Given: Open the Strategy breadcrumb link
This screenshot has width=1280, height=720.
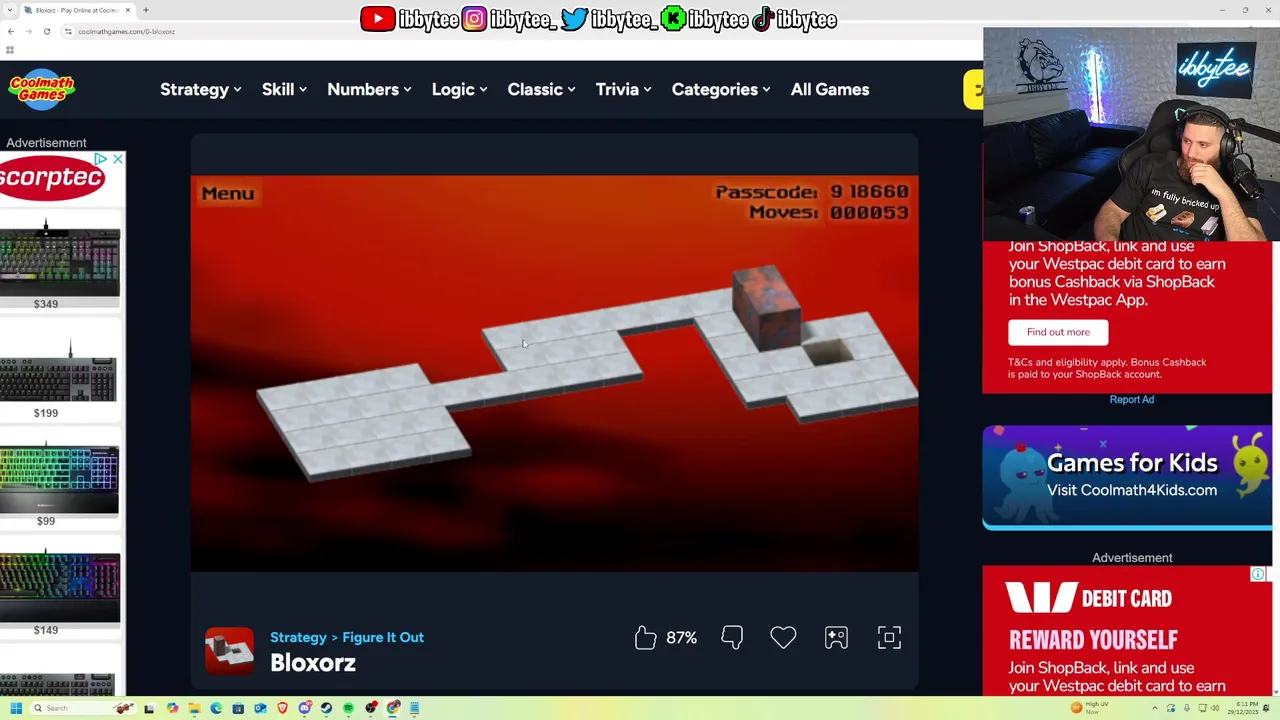Looking at the screenshot, I should point(298,637).
